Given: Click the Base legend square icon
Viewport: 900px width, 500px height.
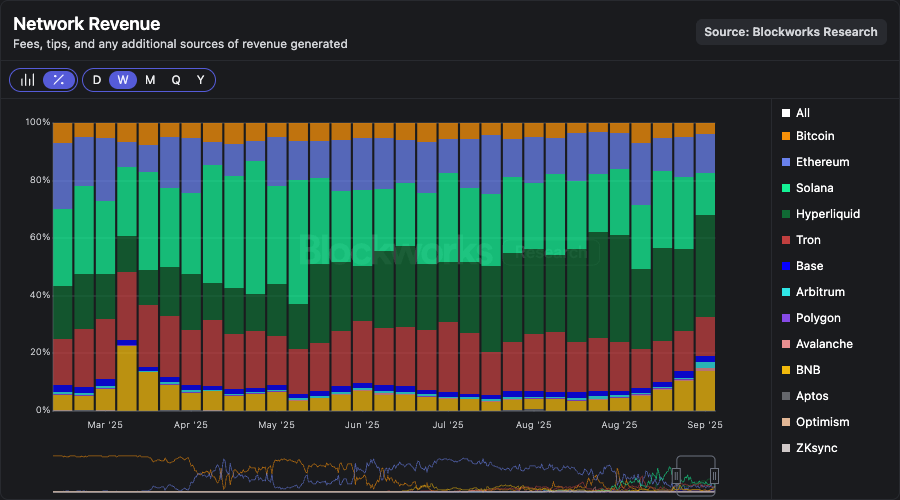Looking at the screenshot, I should tap(787, 266).
